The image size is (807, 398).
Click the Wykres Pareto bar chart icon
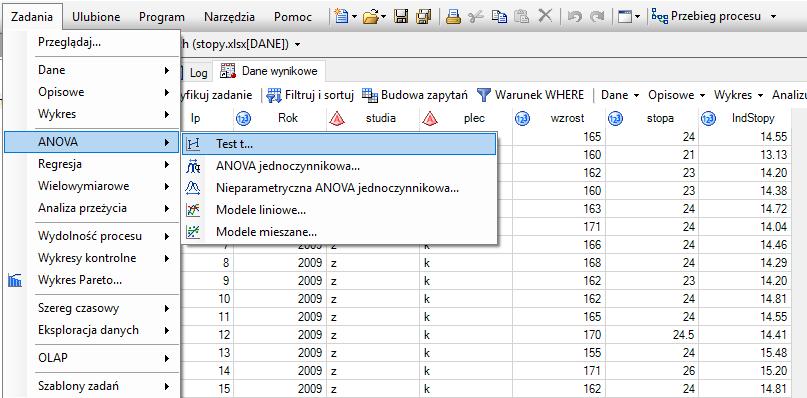coord(15,281)
